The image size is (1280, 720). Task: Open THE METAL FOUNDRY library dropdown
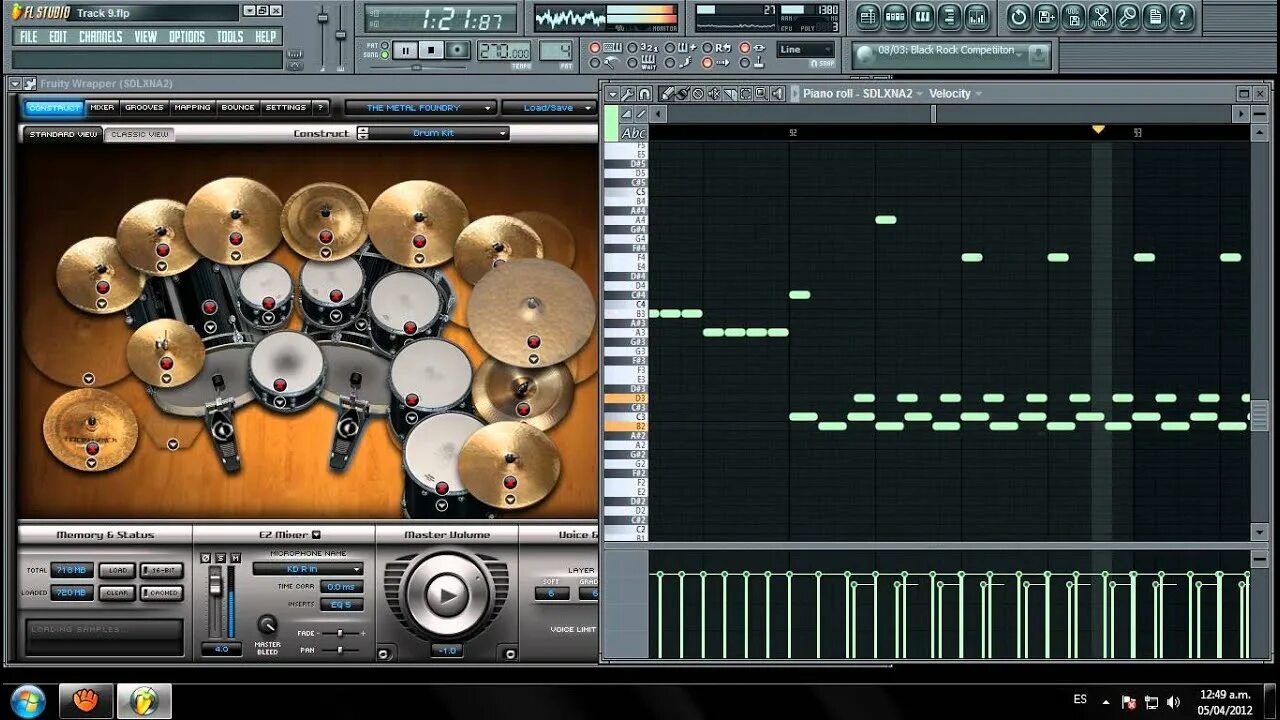coord(420,108)
